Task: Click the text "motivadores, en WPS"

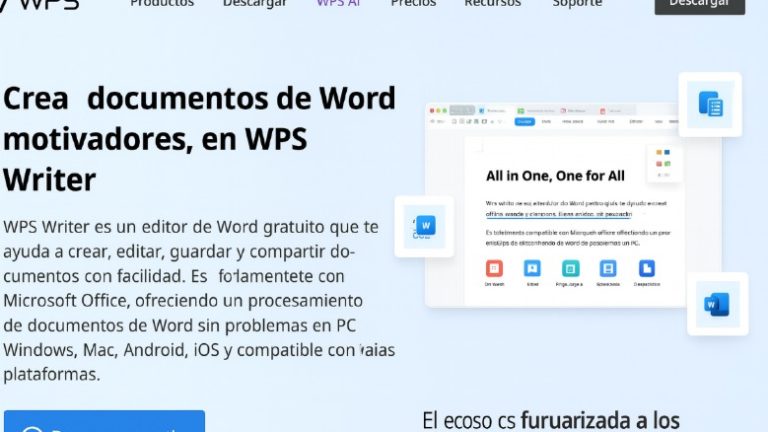Action: pos(155,139)
